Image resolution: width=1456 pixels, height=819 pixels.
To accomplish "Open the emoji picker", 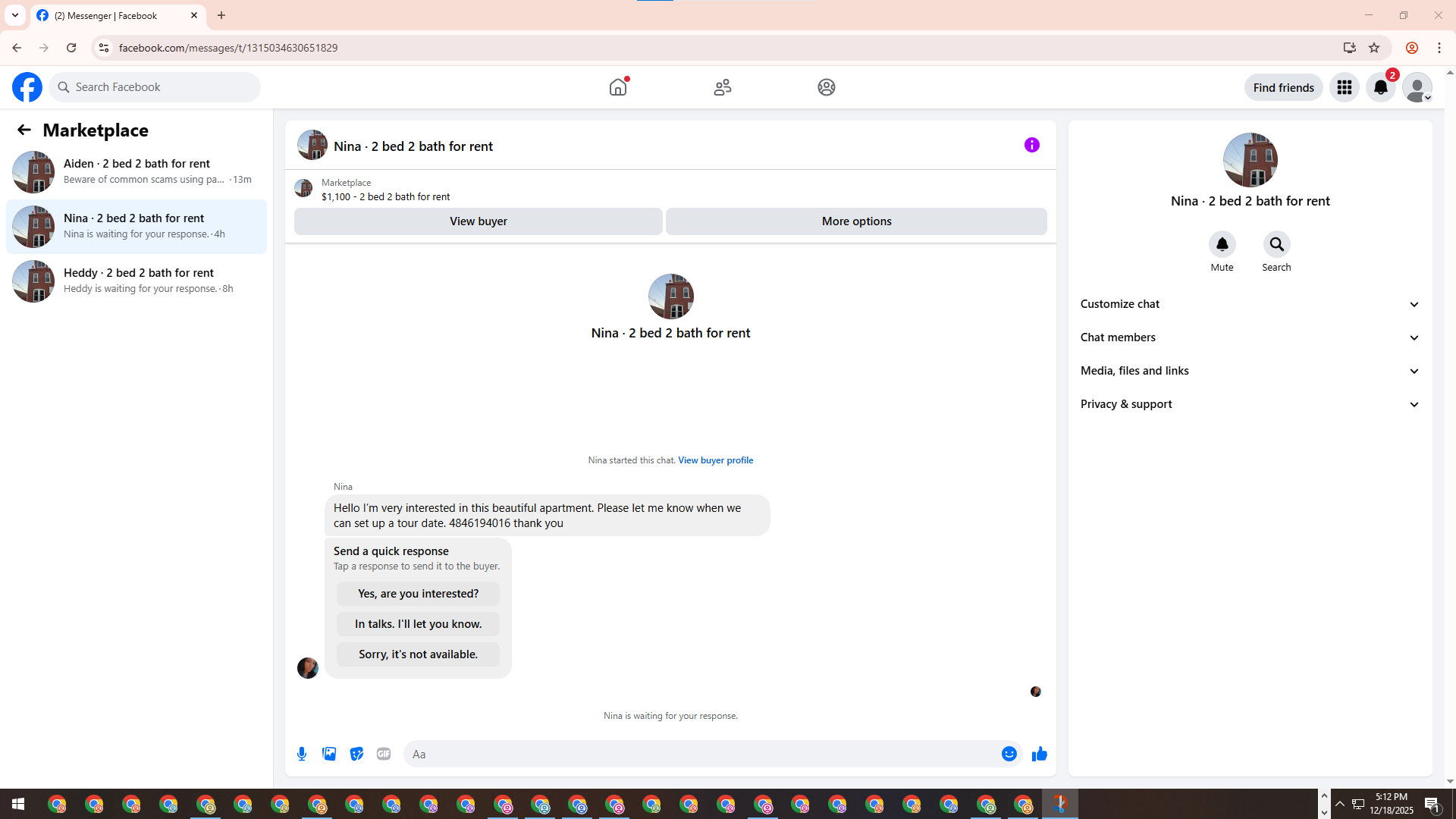I will click(x=1009, y=754).
